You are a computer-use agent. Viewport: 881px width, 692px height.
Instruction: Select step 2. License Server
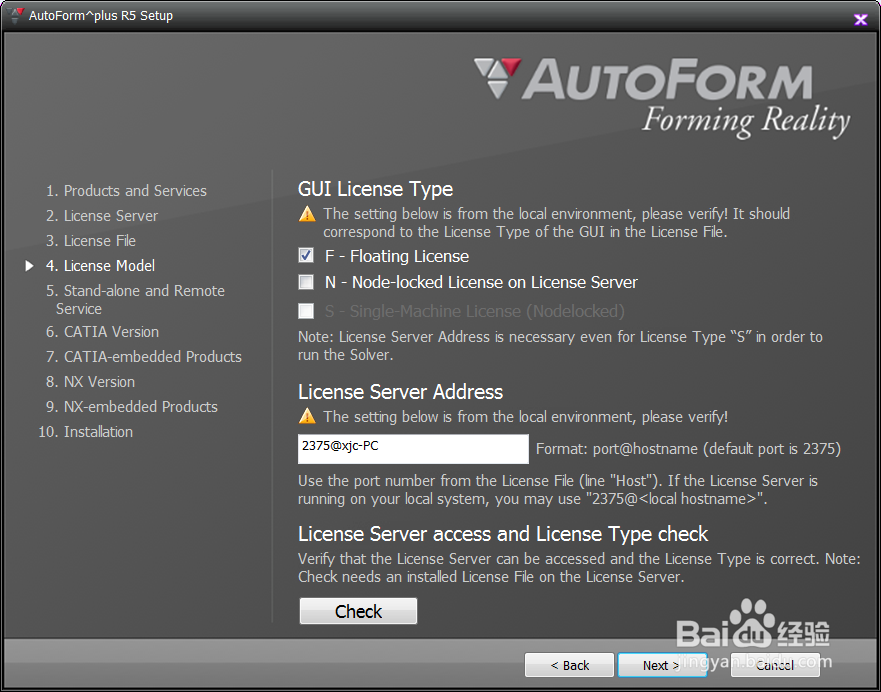click(102, 216)
